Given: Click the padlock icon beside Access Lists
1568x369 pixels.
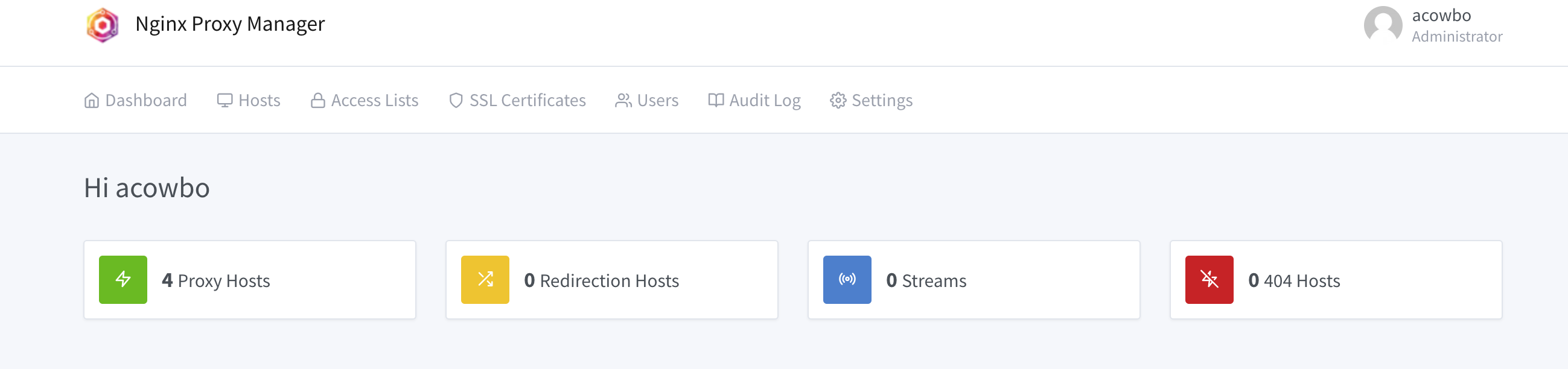Looking at the screenshot, I should click(x=317, y=100).
